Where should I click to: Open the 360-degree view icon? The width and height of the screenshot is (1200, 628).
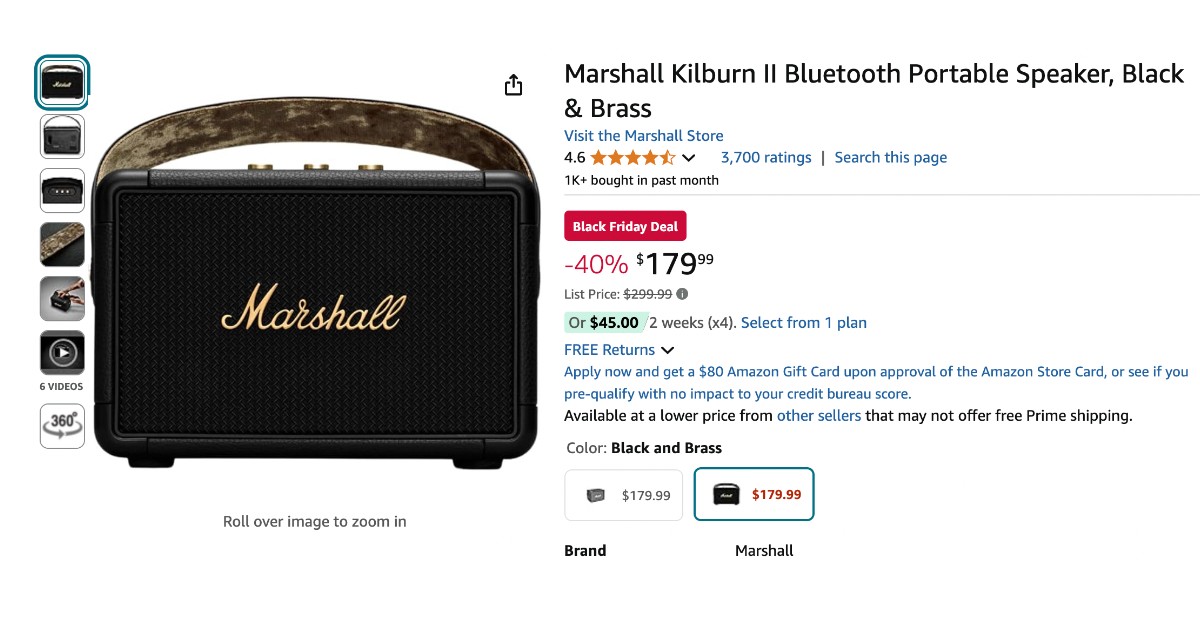click(x=62, y=426)
